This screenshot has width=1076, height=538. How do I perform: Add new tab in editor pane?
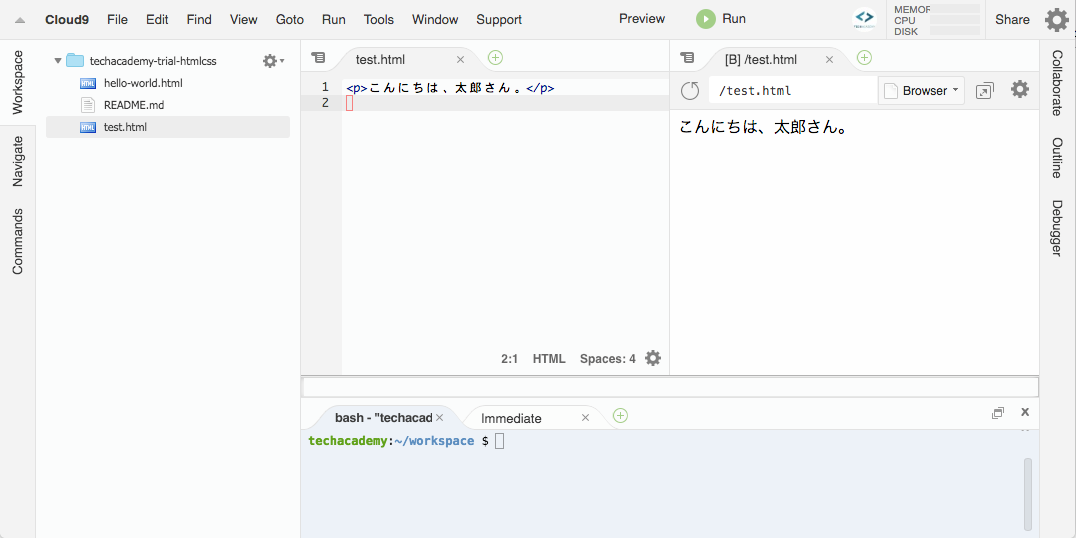click(x=495, y=58)
